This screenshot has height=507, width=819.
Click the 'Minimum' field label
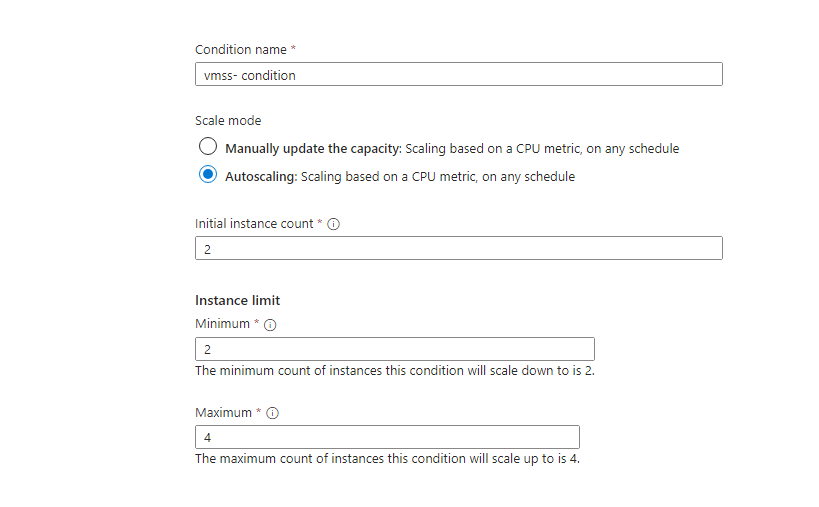coord(223,324)
